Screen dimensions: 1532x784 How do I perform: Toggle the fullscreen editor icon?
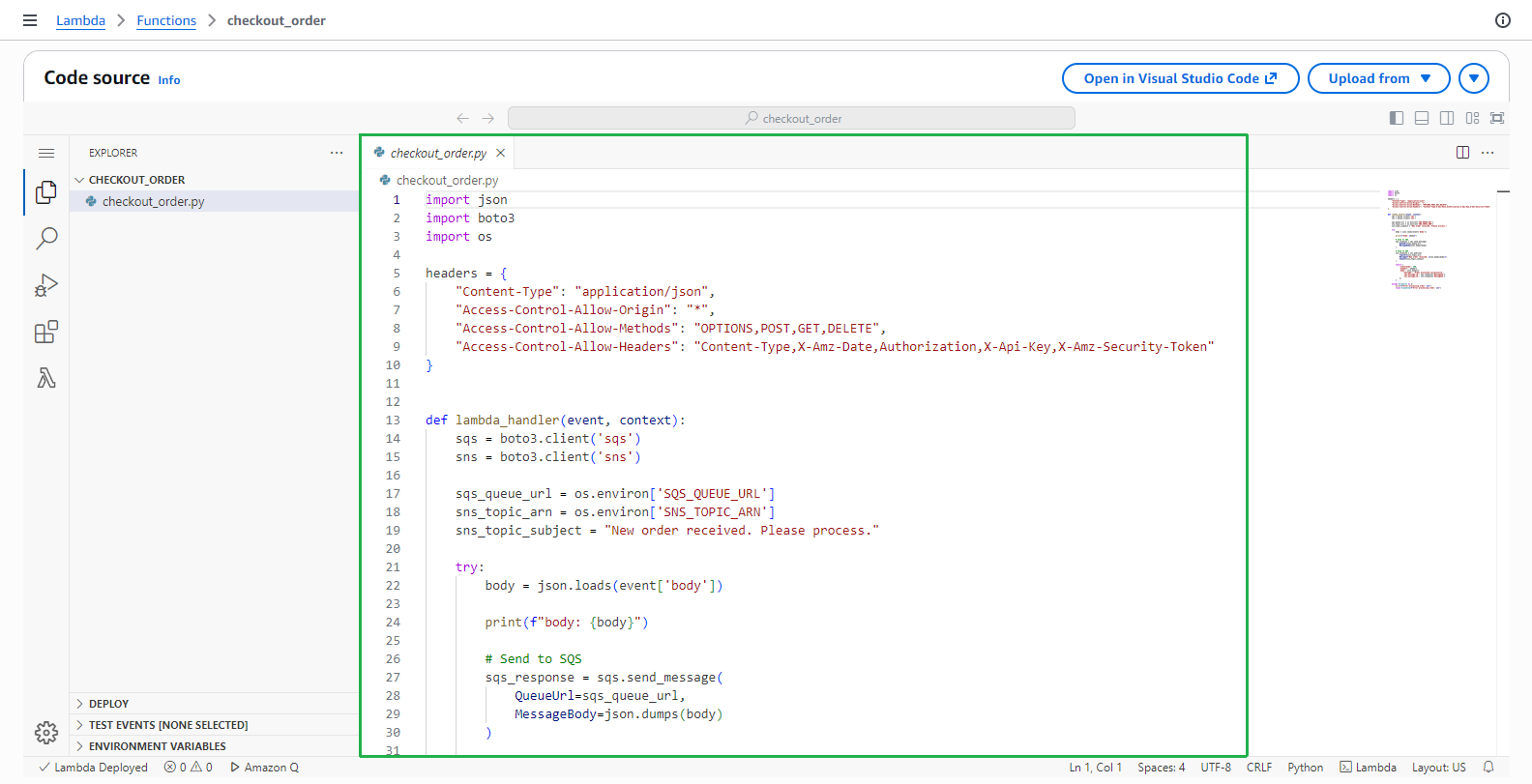point(1497,118)
